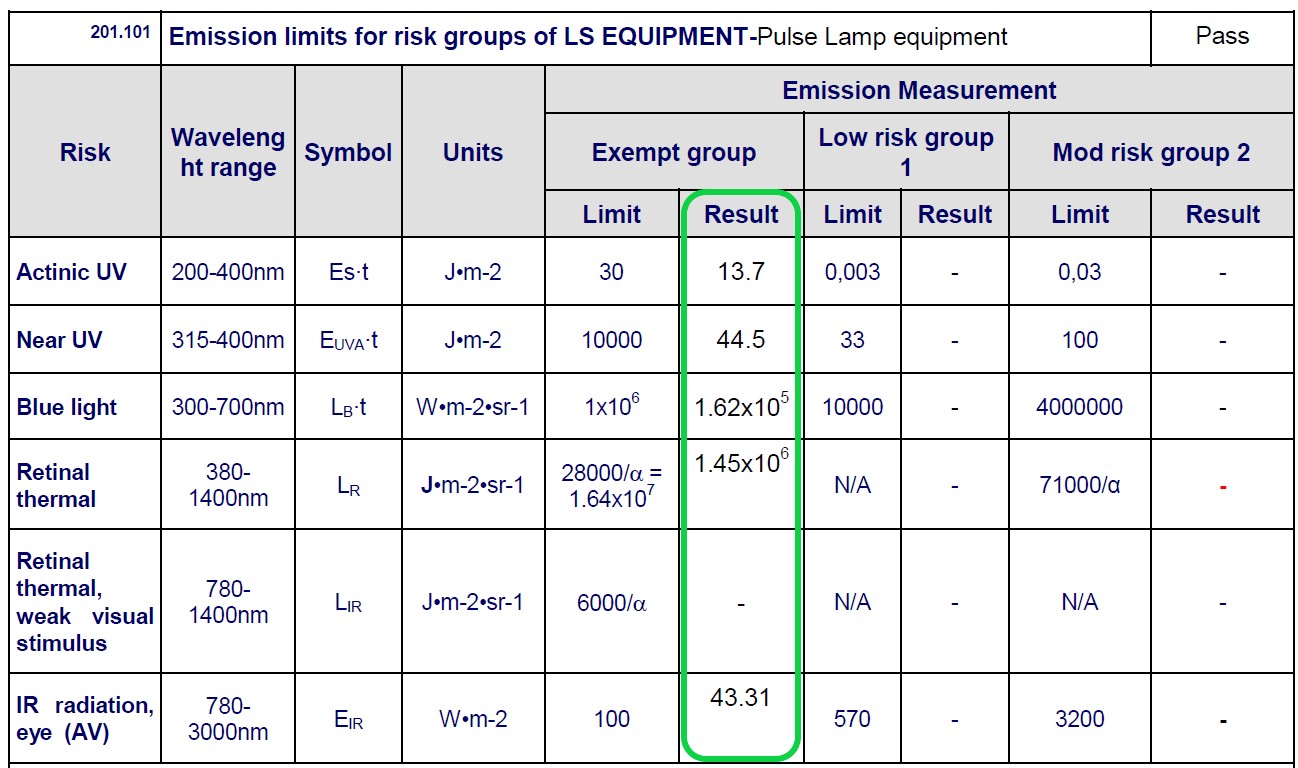Click the 315-400nm wavelength cell
The height and width of the screenshot is (768, 1298).
click(x=228, y=340)
